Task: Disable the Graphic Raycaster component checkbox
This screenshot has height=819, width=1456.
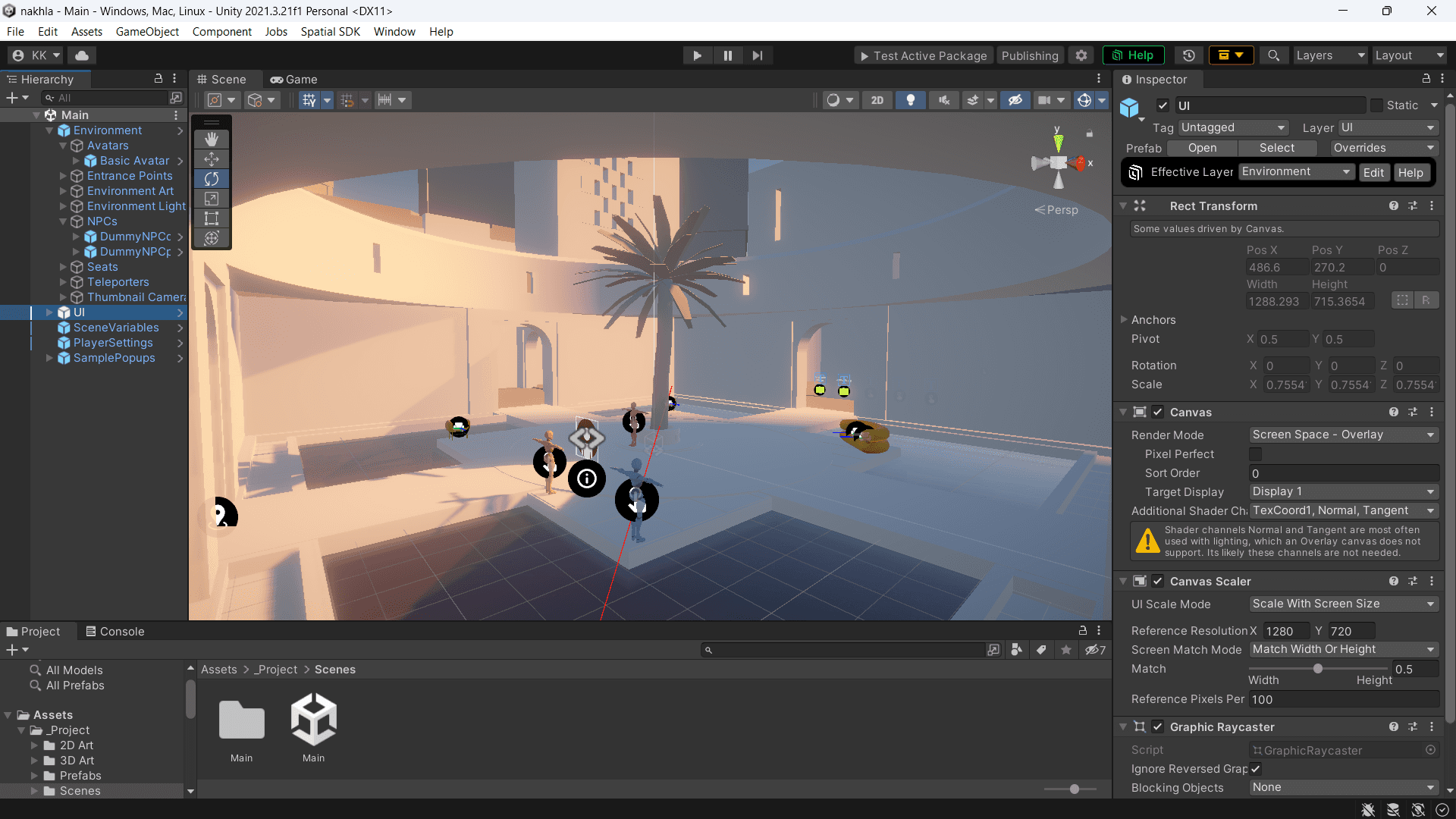Action: pyautogui.click(x=1158, y=726)
